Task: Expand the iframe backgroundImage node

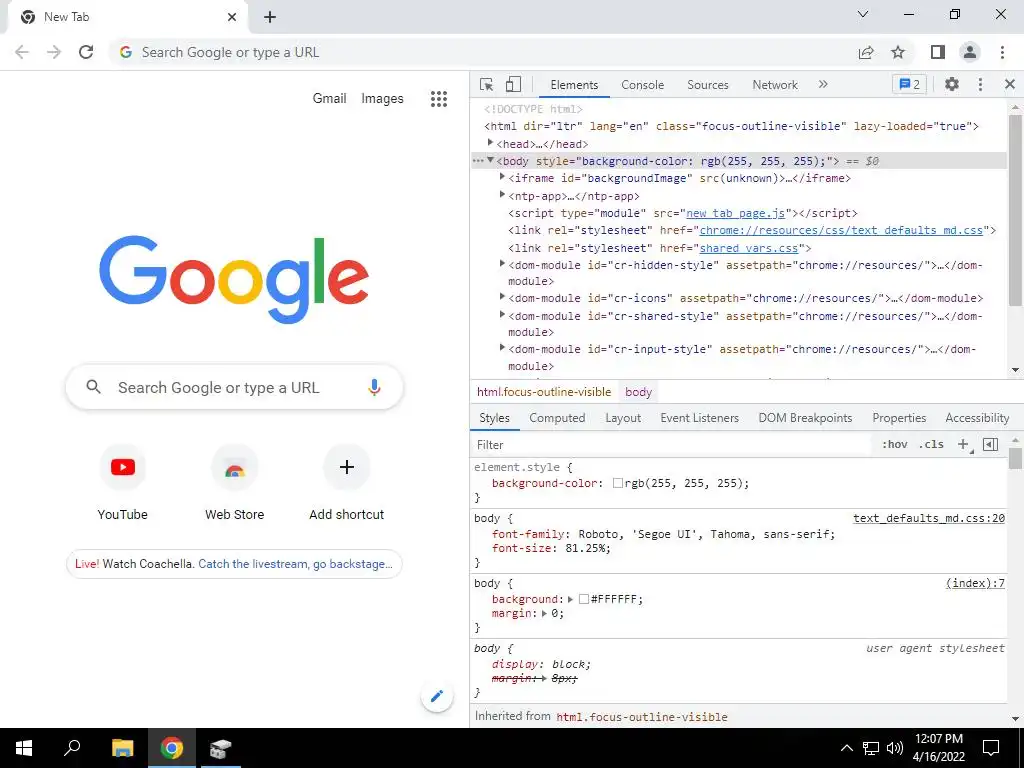Action: [x=502, y=177]
